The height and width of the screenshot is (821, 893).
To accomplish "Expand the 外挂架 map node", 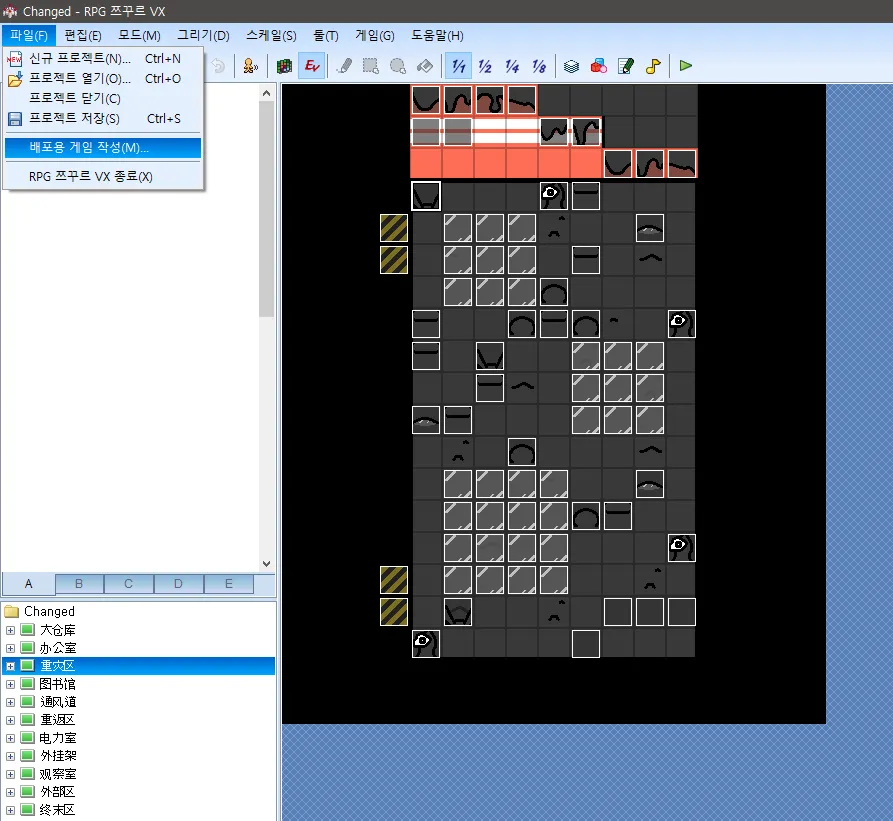I will 10,757.
